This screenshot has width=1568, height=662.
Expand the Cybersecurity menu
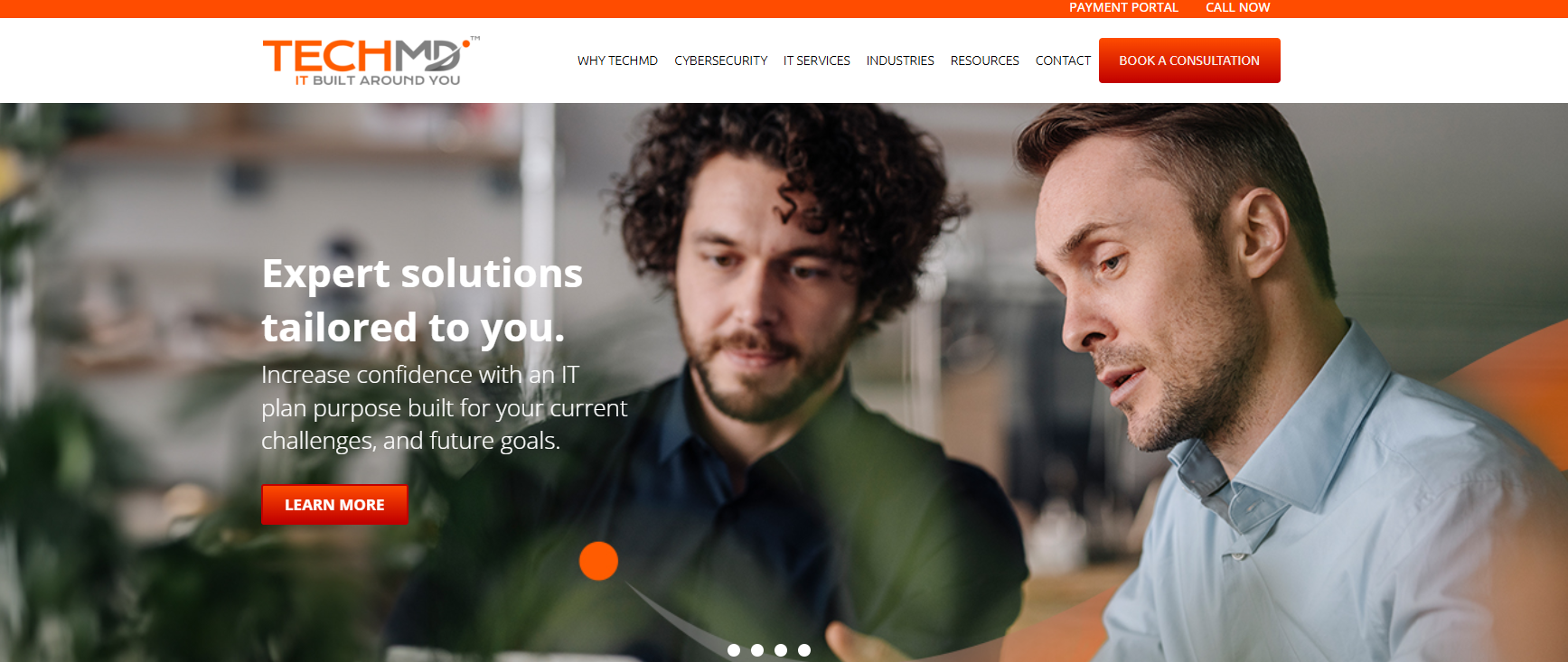click(720, 61)
